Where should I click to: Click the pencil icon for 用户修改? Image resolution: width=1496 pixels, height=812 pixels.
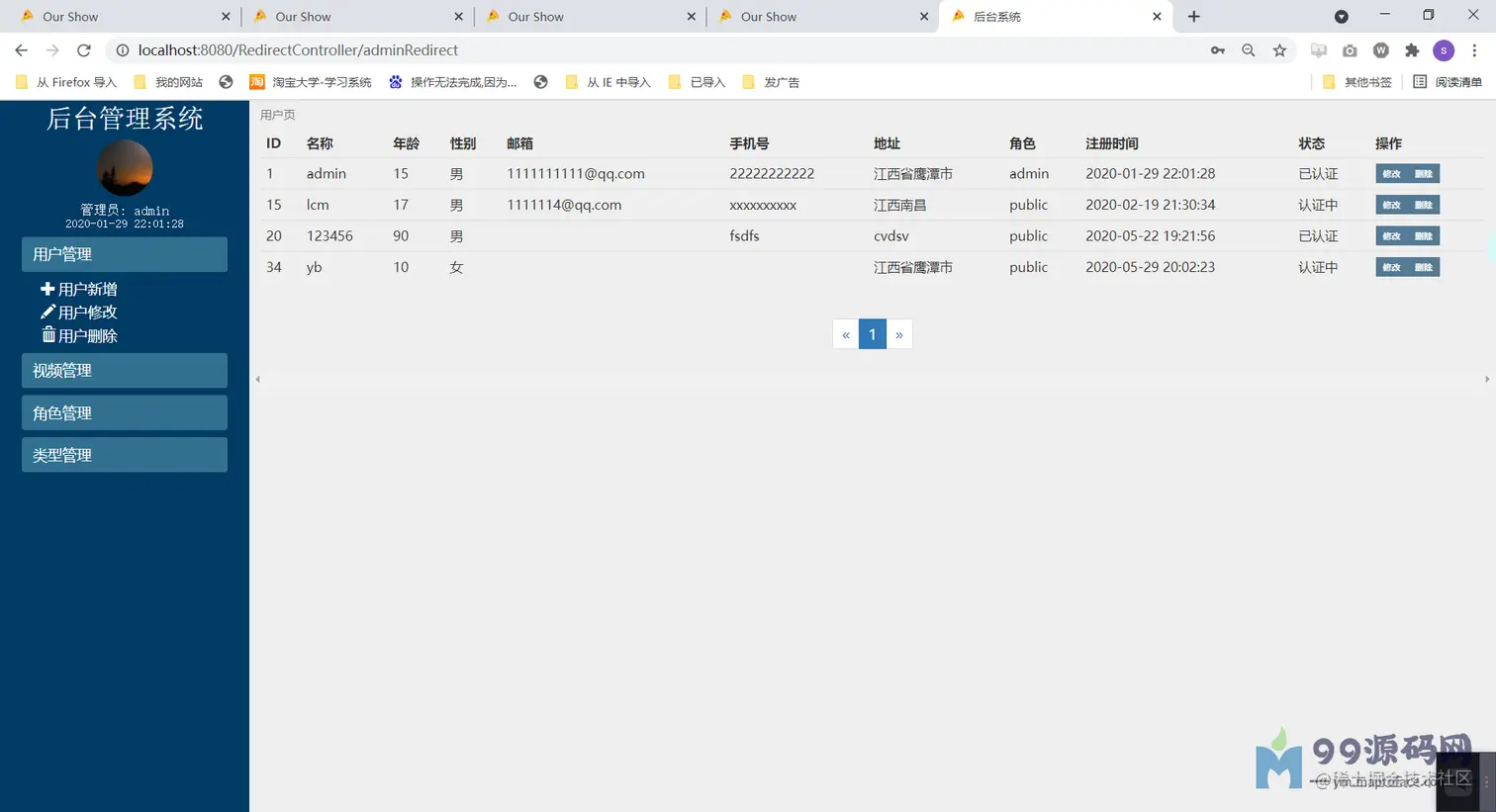[47, 312]
